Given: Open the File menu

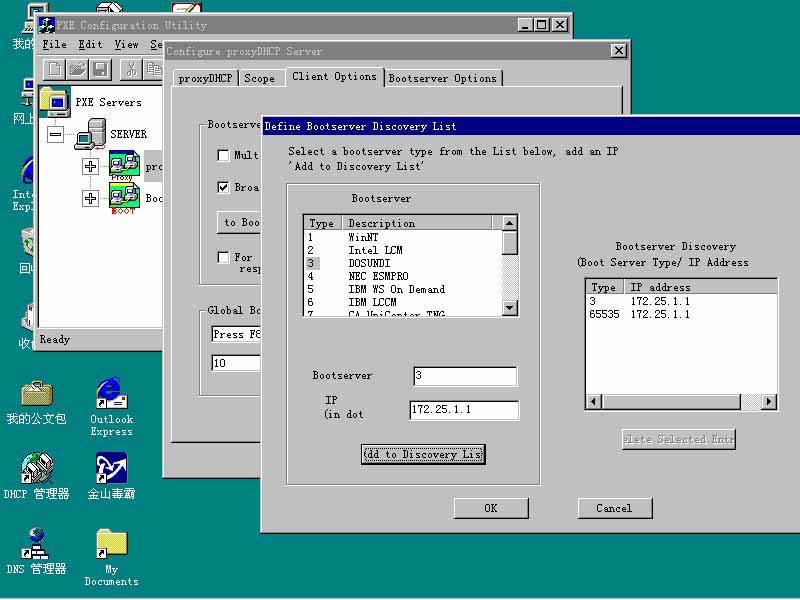Looking at the screenshot, I should click(54, 45).
